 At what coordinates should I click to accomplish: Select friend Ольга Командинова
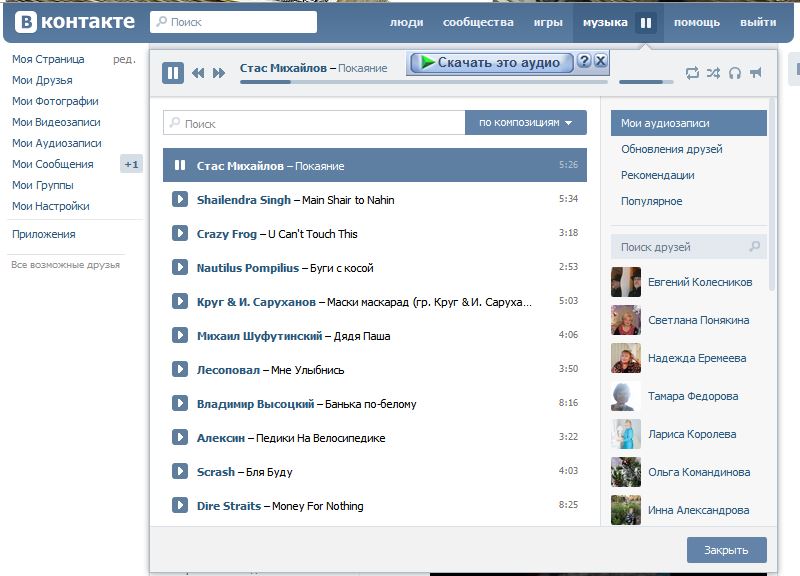pyautogui.click(x=699, y=472)
